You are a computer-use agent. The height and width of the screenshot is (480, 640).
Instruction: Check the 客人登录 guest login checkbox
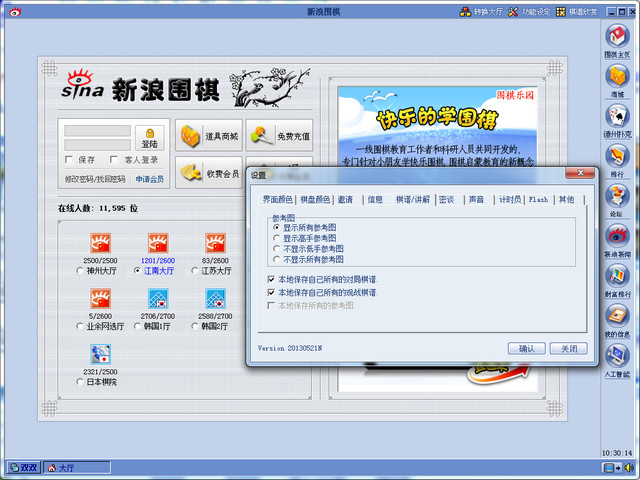[x=114, y=159]
